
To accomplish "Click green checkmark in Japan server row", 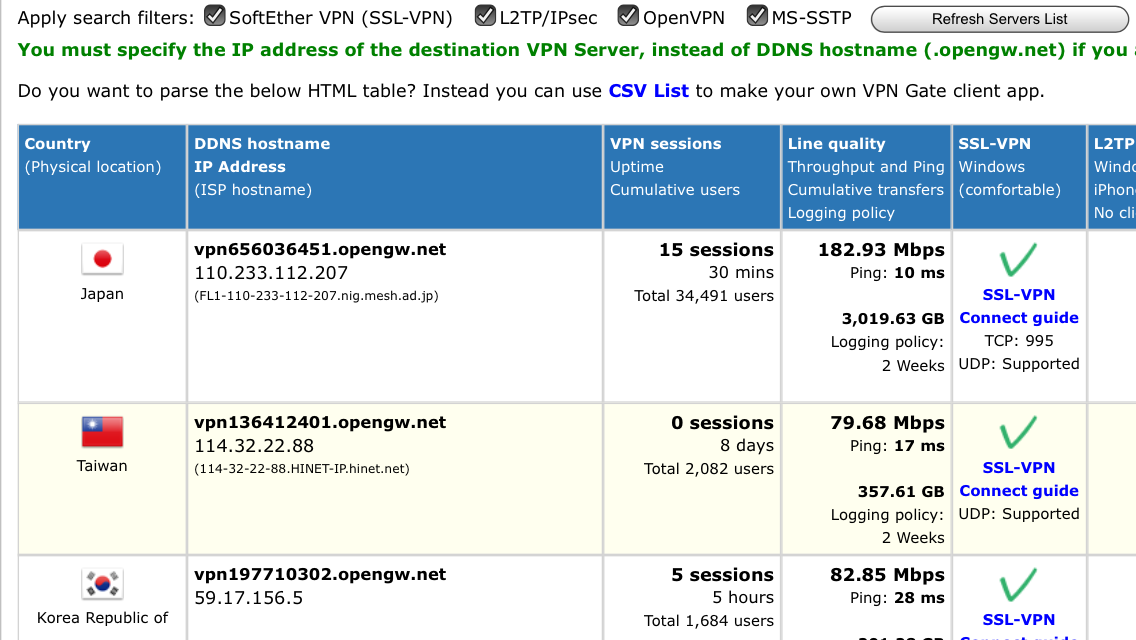I will coord(1018,260).
